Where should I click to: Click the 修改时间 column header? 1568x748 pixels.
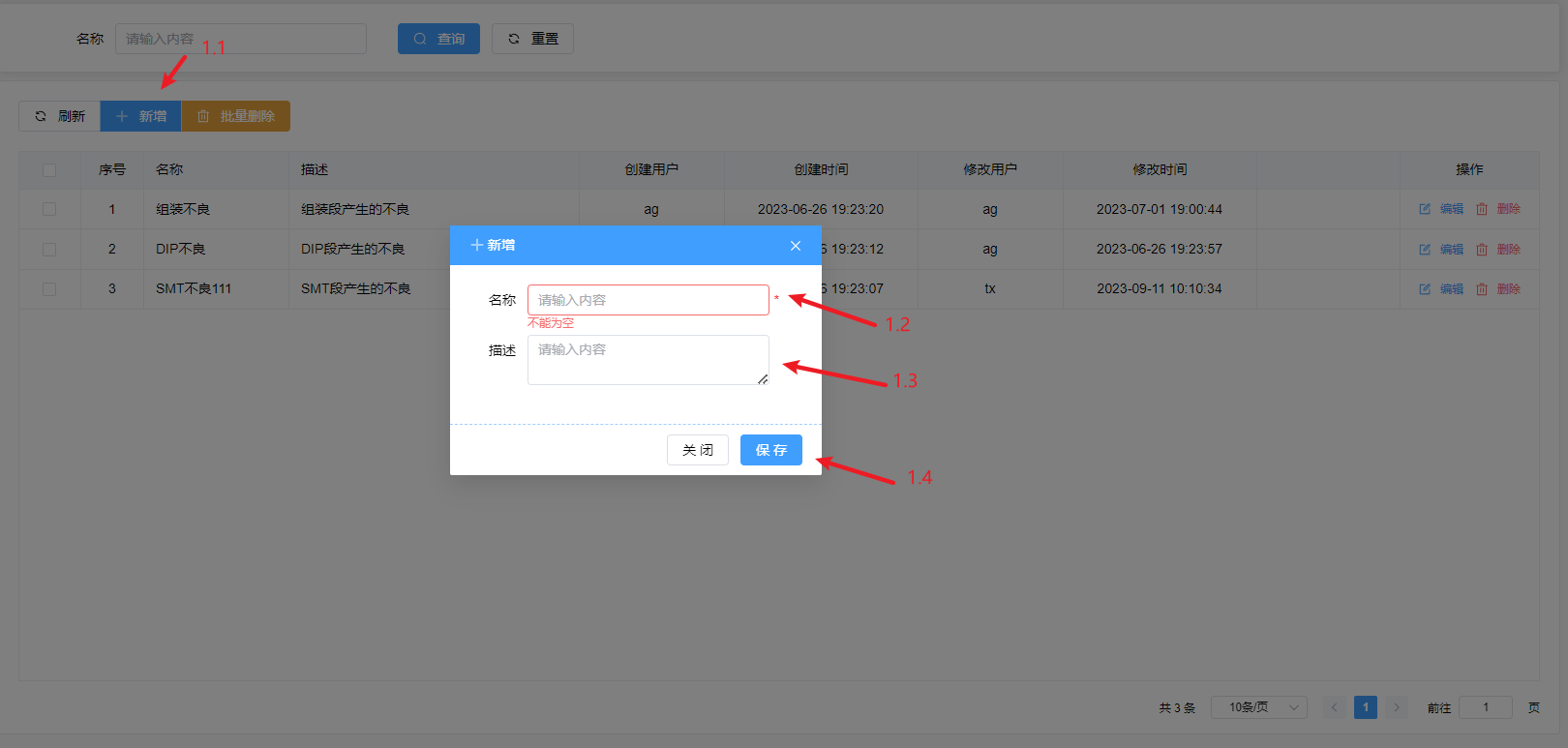(x=1160, y=170)
